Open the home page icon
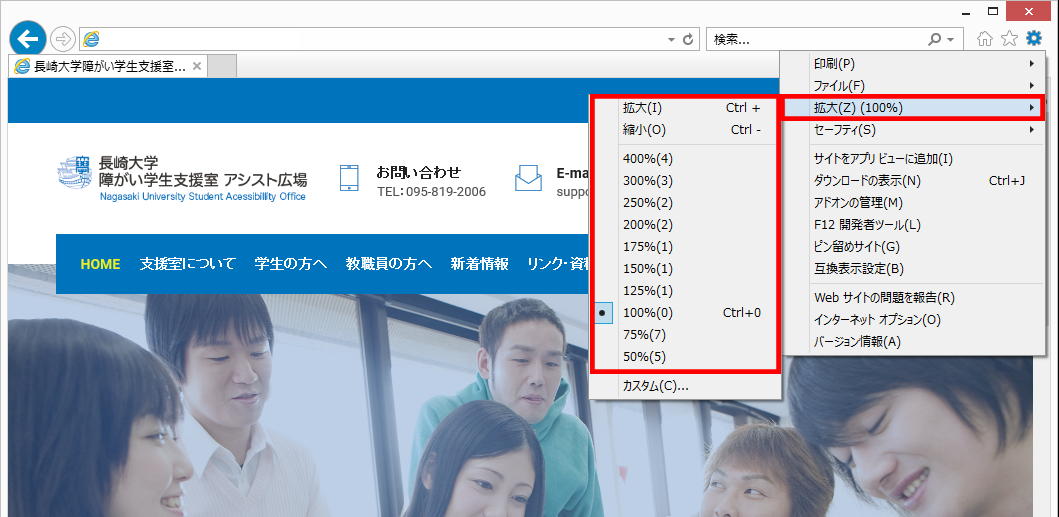The image size is (1059, 517). pyautogui.click(x=985, y=39)
